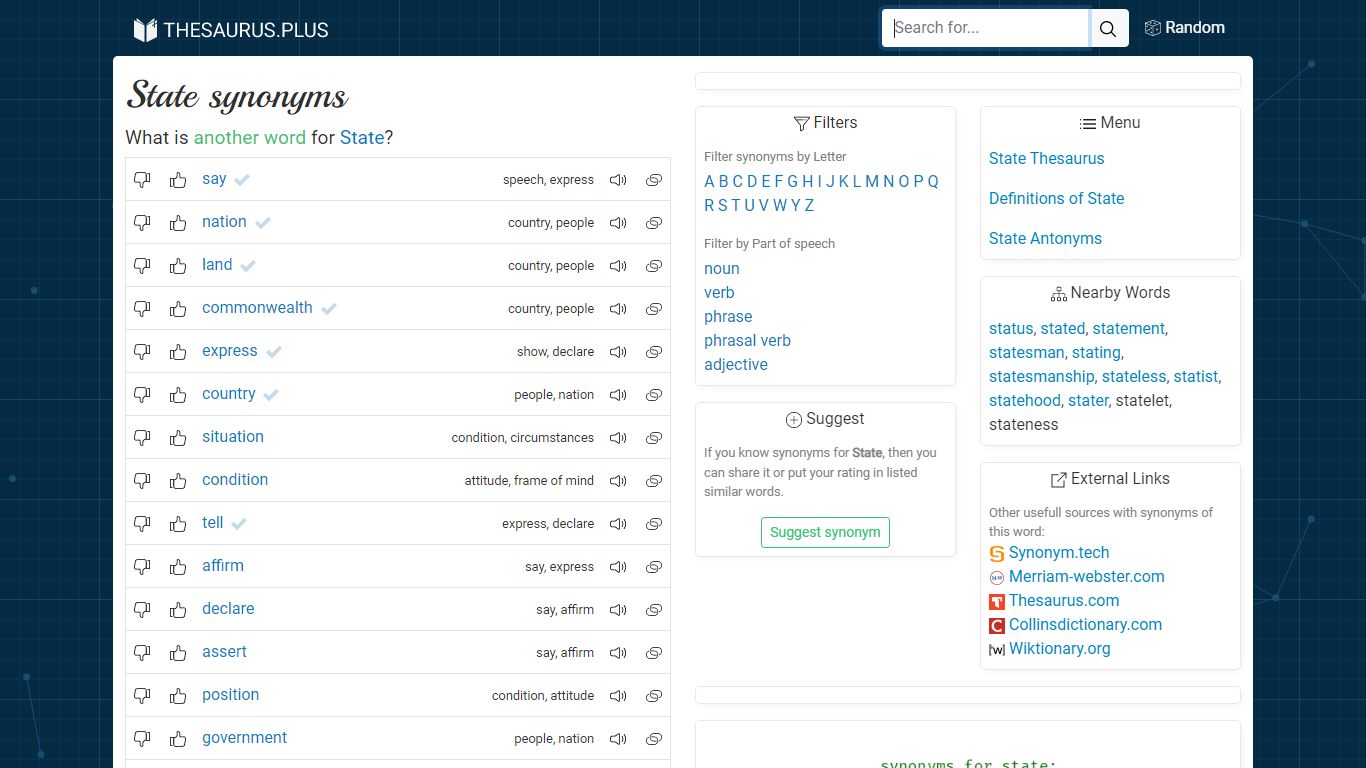Open nearby word 'statesmanship'
This screenshot has width=1366, height=768.
[x=1041, y=377]
